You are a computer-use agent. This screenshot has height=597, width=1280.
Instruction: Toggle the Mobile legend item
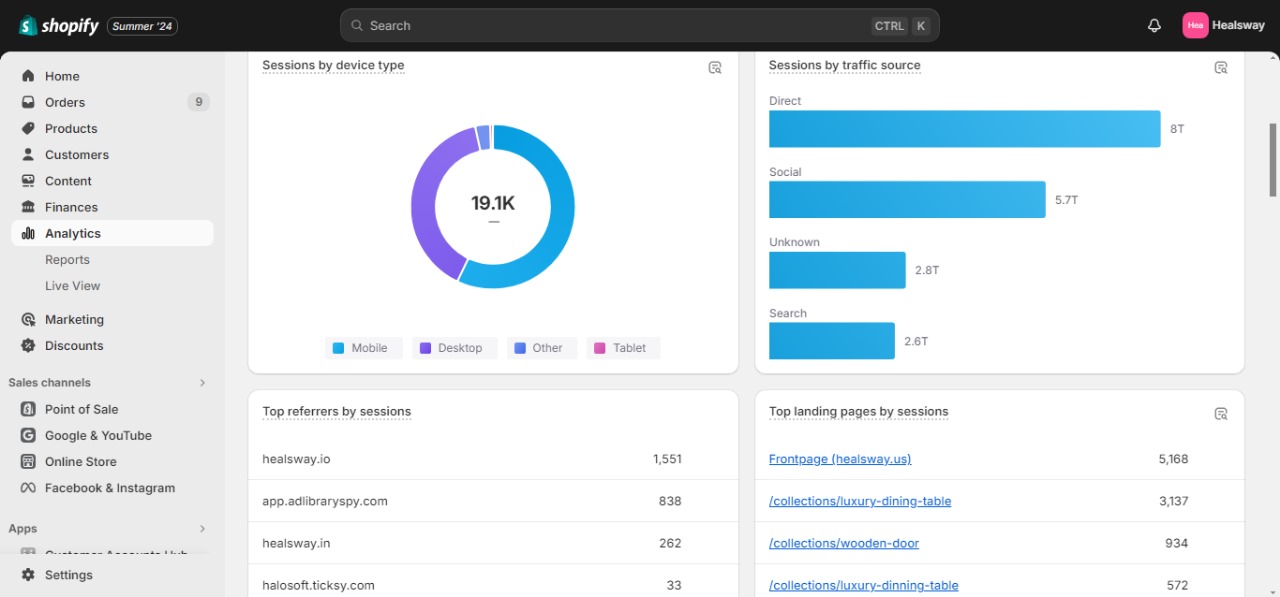coord(360,348)
